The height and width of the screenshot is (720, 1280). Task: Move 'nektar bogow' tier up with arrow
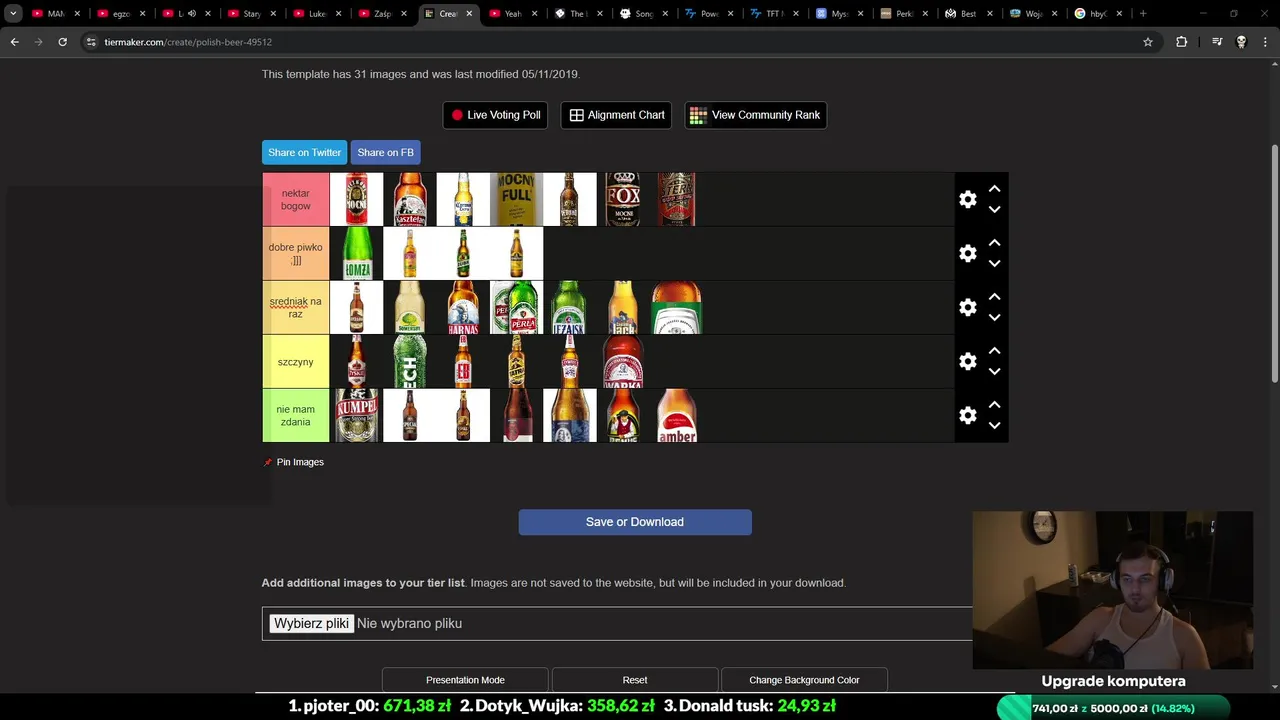coord(994,188)
